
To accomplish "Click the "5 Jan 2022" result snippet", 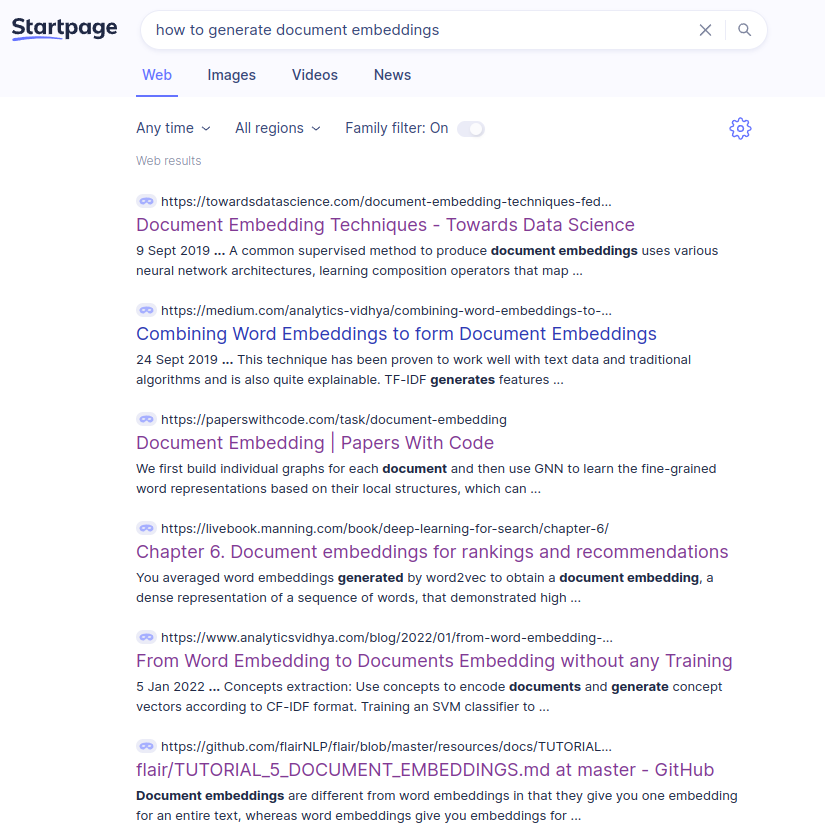I will [x=429, y=697].
